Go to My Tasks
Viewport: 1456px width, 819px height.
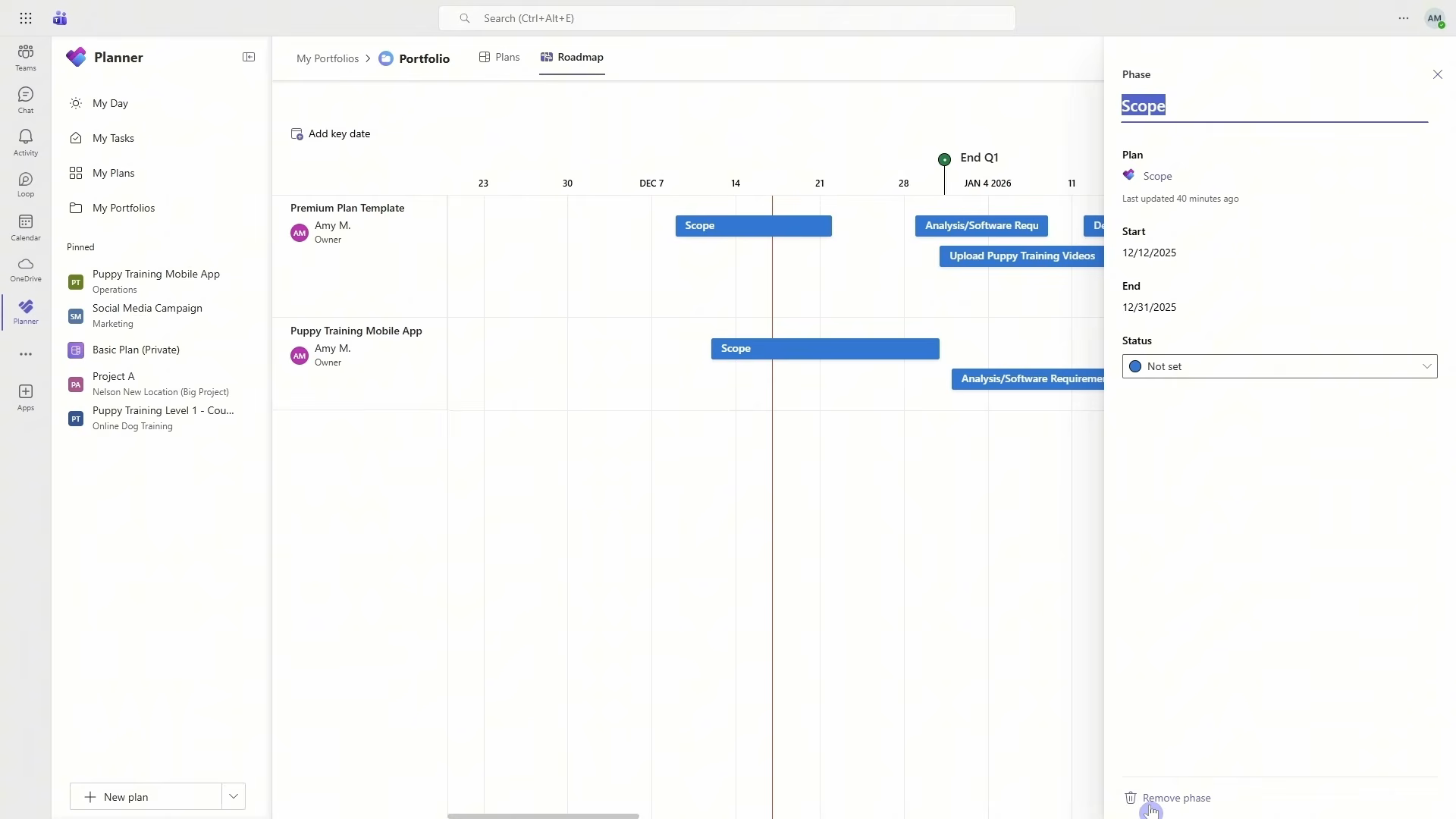pos(113,138)
